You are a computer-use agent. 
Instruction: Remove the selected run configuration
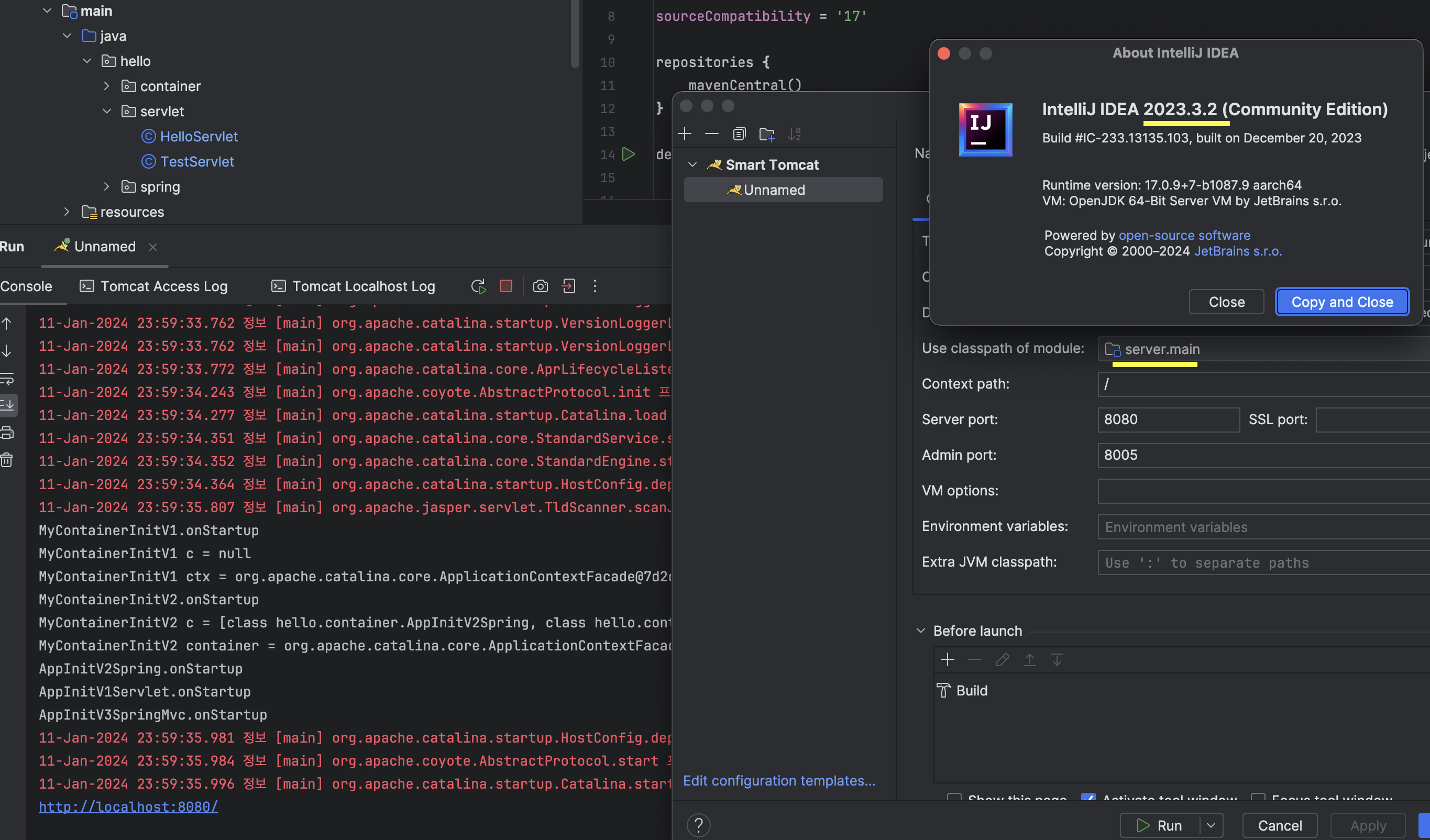tap(711, 134)
